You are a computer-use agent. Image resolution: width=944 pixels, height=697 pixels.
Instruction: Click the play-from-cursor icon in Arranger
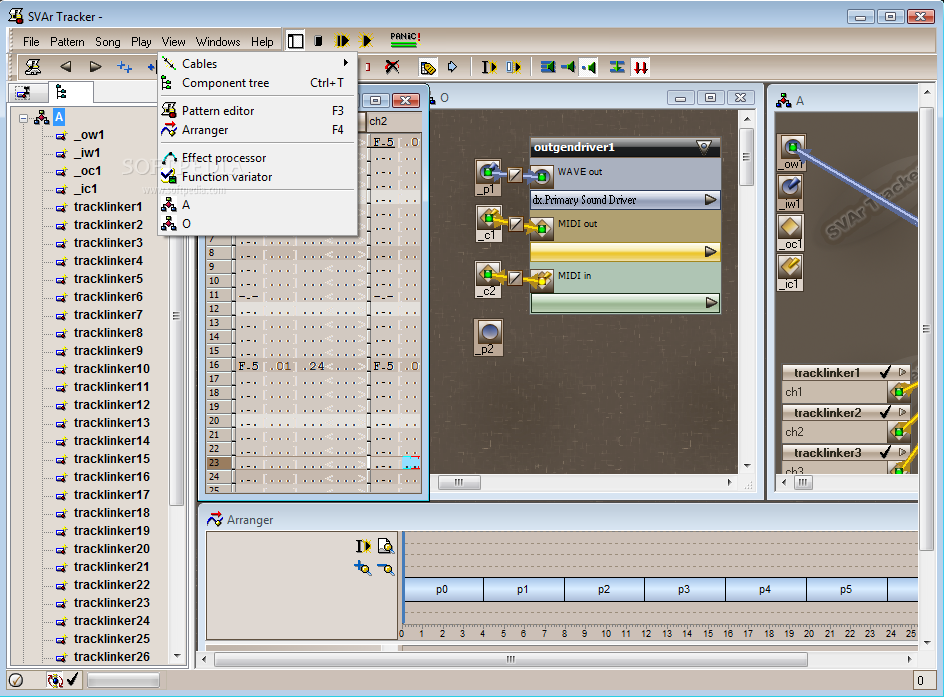coord(363,546)
